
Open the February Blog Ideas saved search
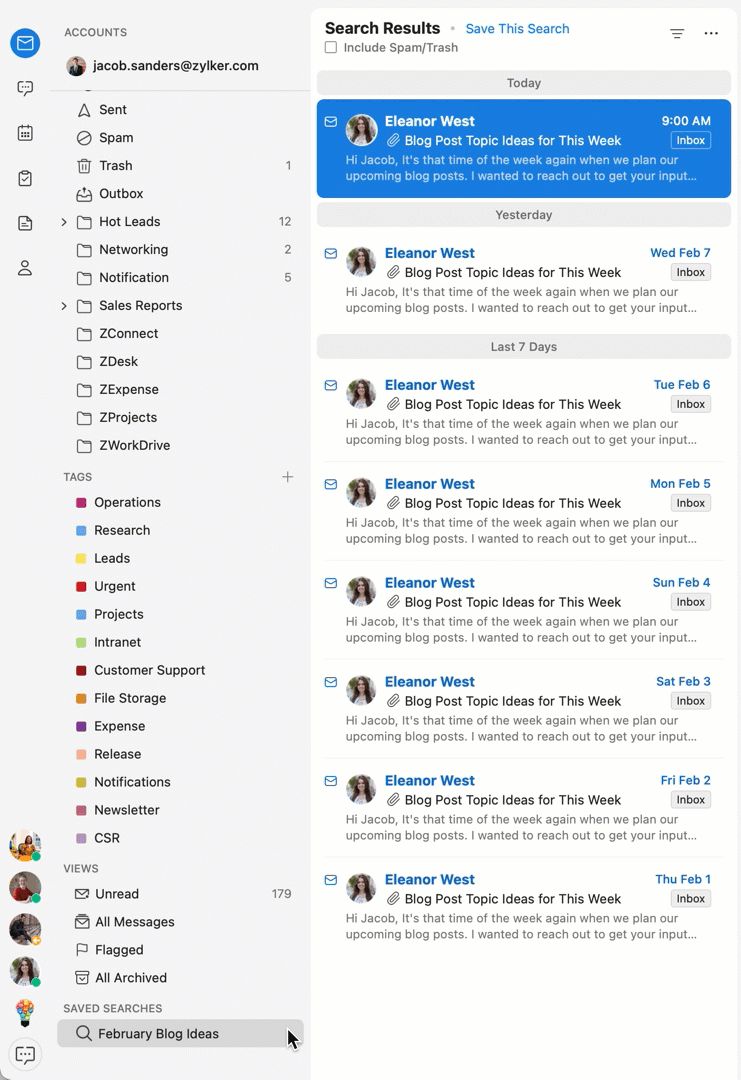click(x=180, y=1034)
